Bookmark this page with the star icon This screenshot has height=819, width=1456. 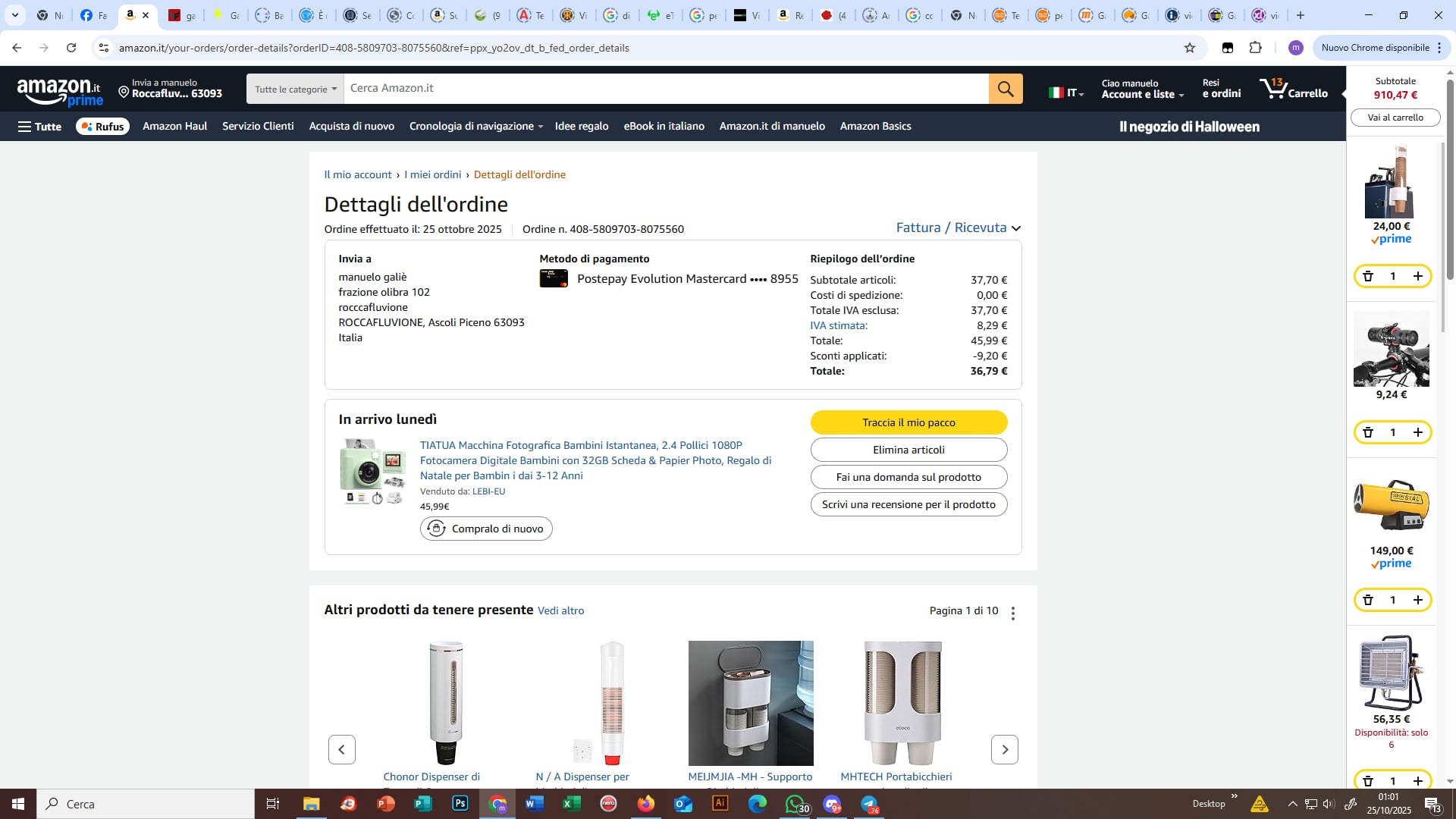pyautogui.click(x=1190, y=48)
